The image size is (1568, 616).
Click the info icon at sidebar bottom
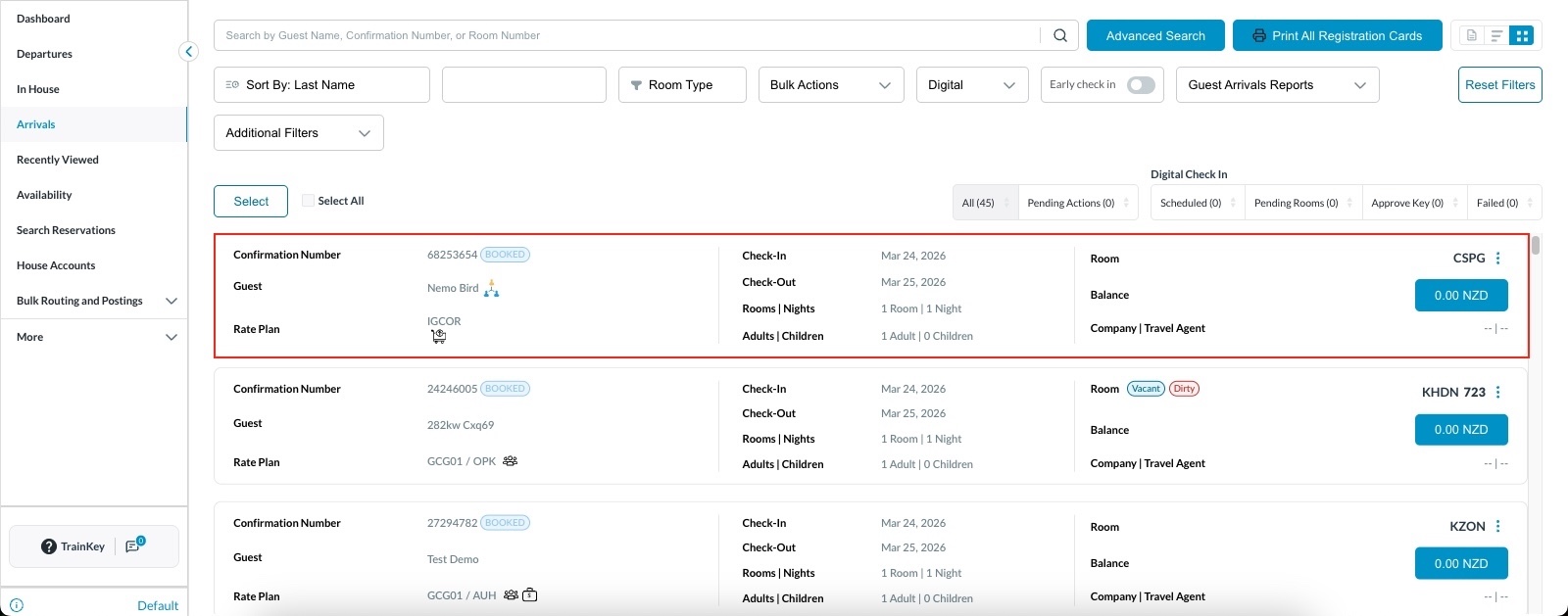[x=17, y=605]
